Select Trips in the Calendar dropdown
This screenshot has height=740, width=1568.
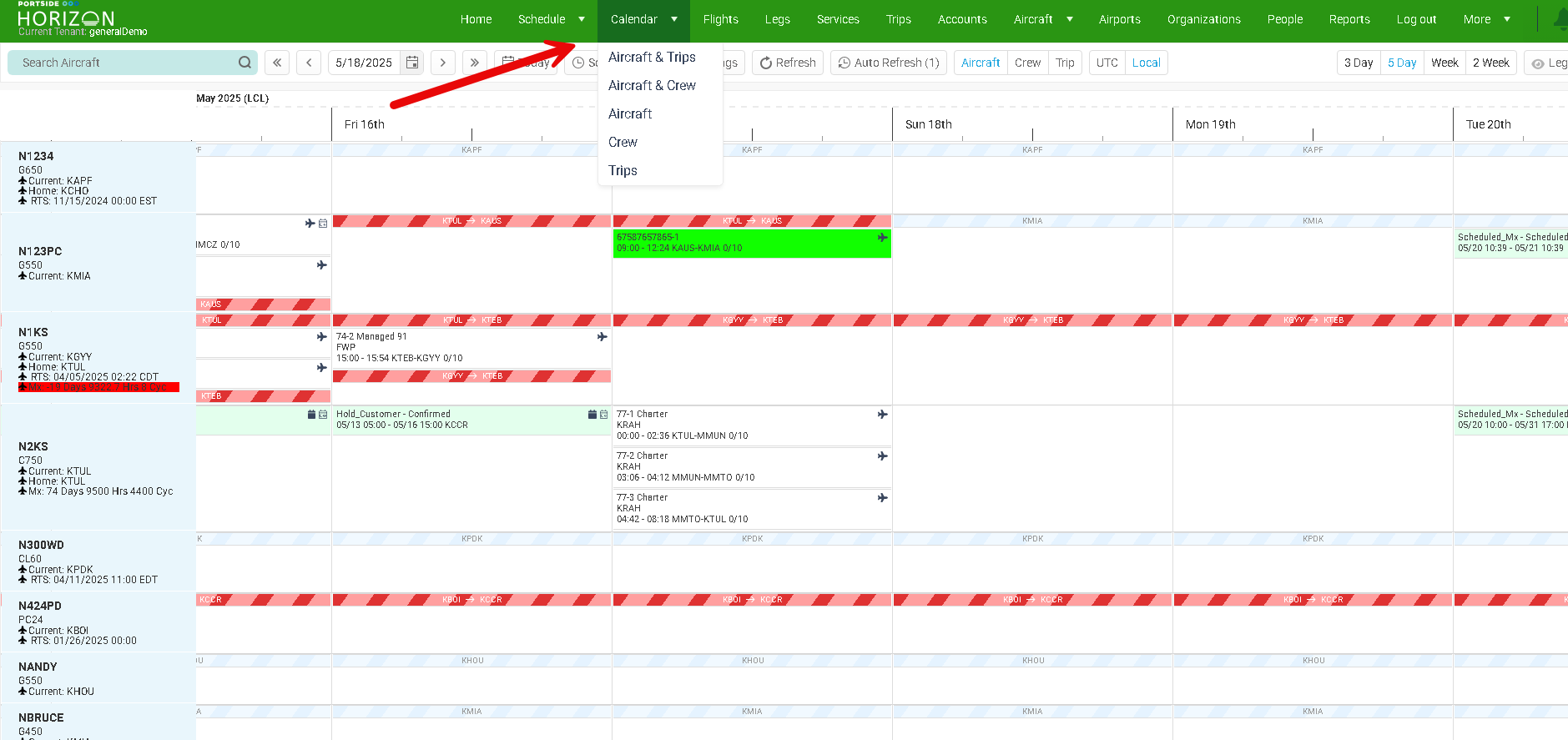click(x=623, y=170)
